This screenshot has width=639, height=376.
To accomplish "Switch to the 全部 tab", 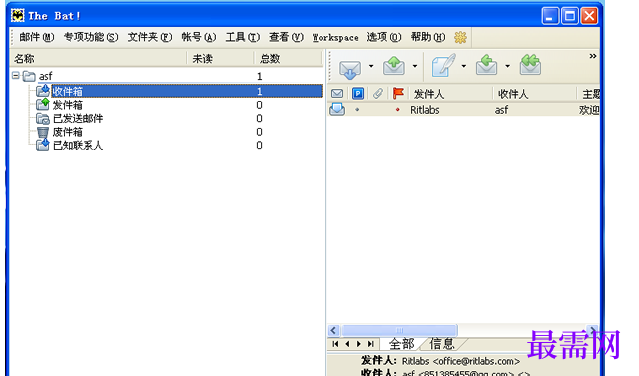I will tap(401, 344).
